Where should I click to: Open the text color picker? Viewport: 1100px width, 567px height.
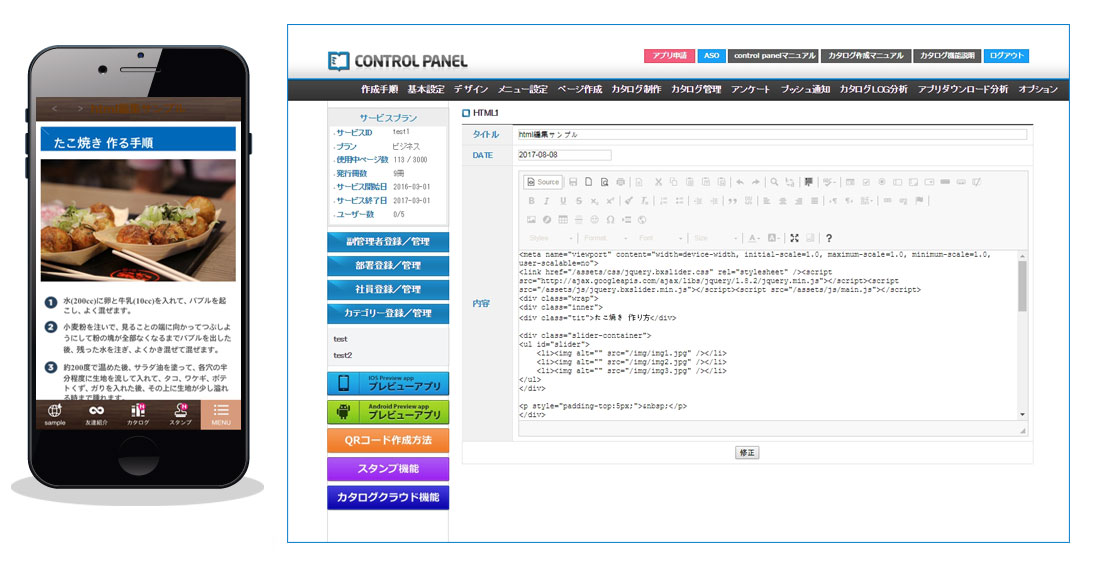(754, 238)
